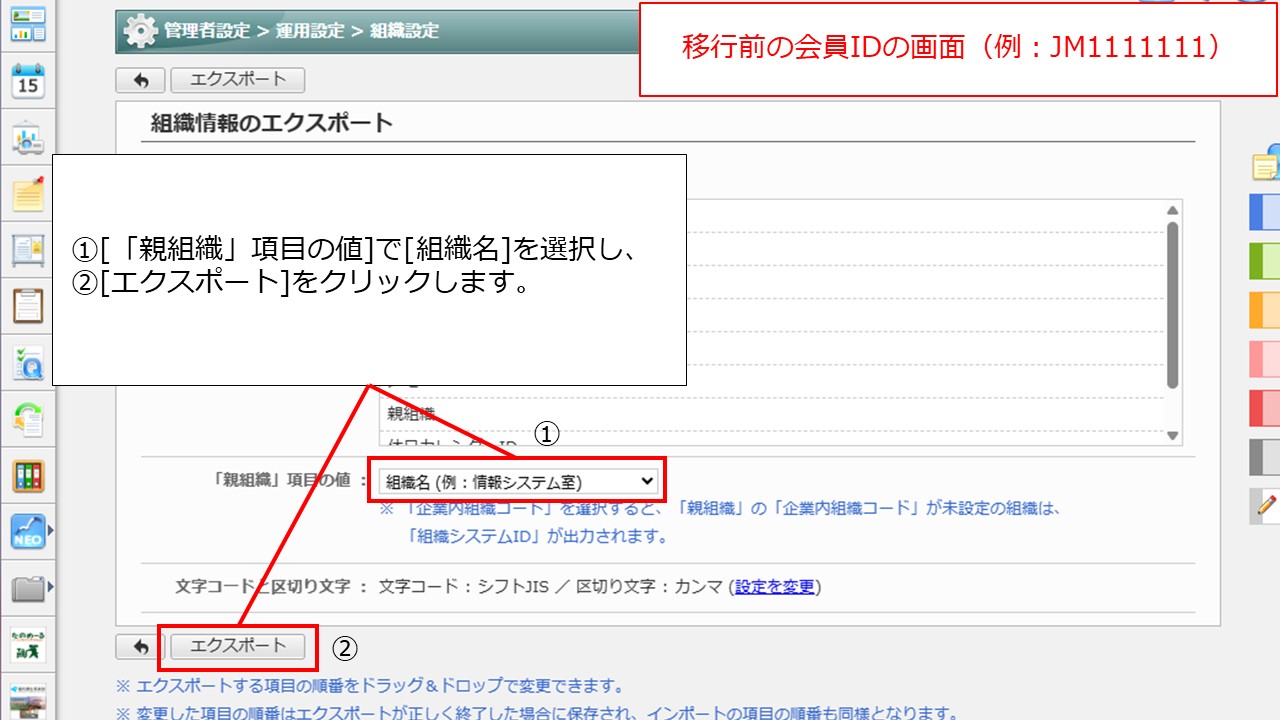Image resolution: width=1280 pixels, height=720 pixels.
Task: Click the 文字コード：シフトJIS text
Action: 463,587
